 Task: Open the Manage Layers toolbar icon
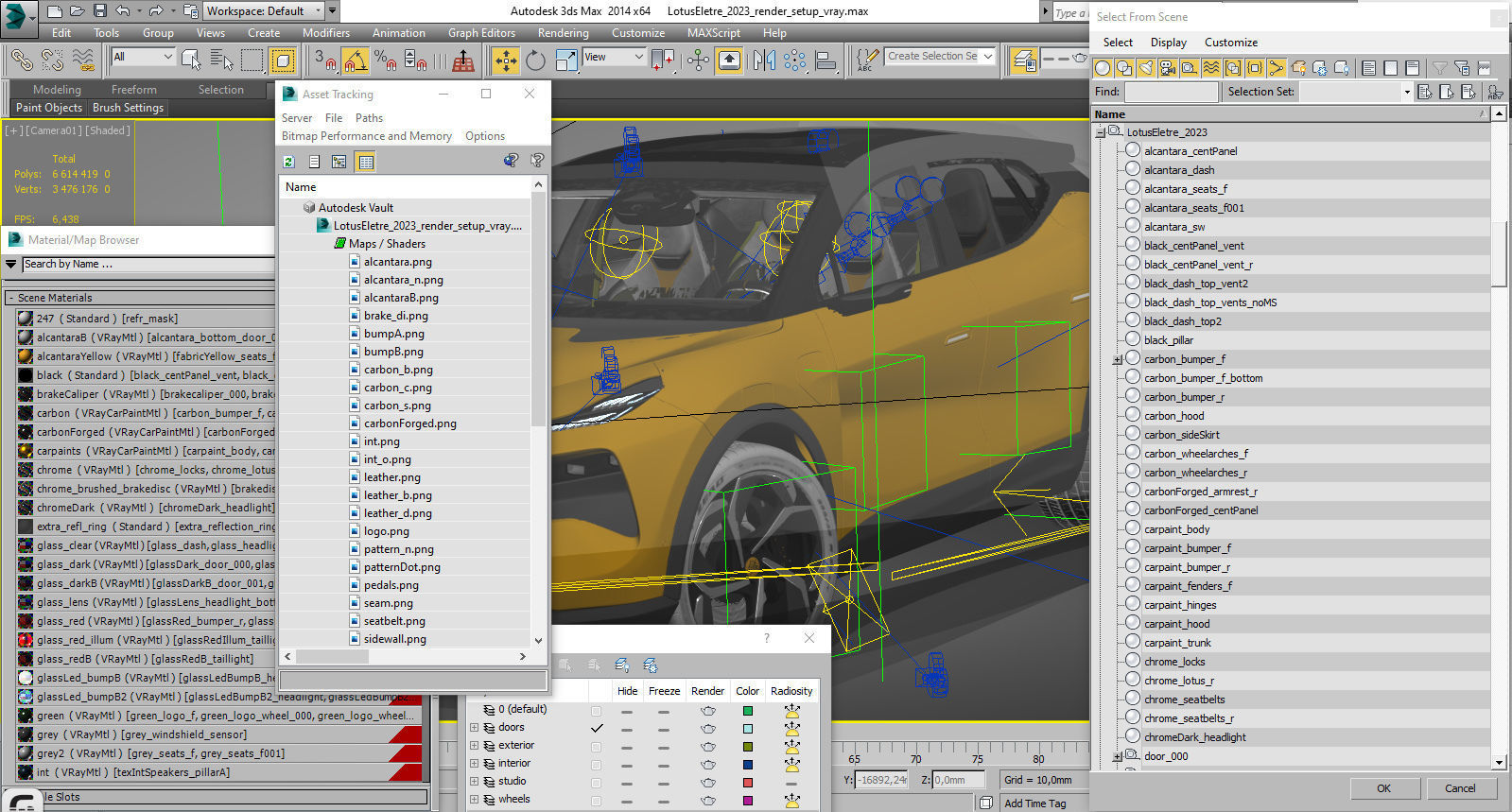[x=1023, y=60]
